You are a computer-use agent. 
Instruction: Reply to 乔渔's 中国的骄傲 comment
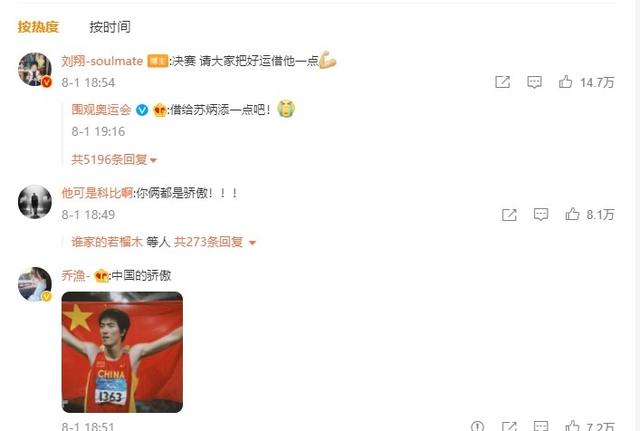click(541, 427)
